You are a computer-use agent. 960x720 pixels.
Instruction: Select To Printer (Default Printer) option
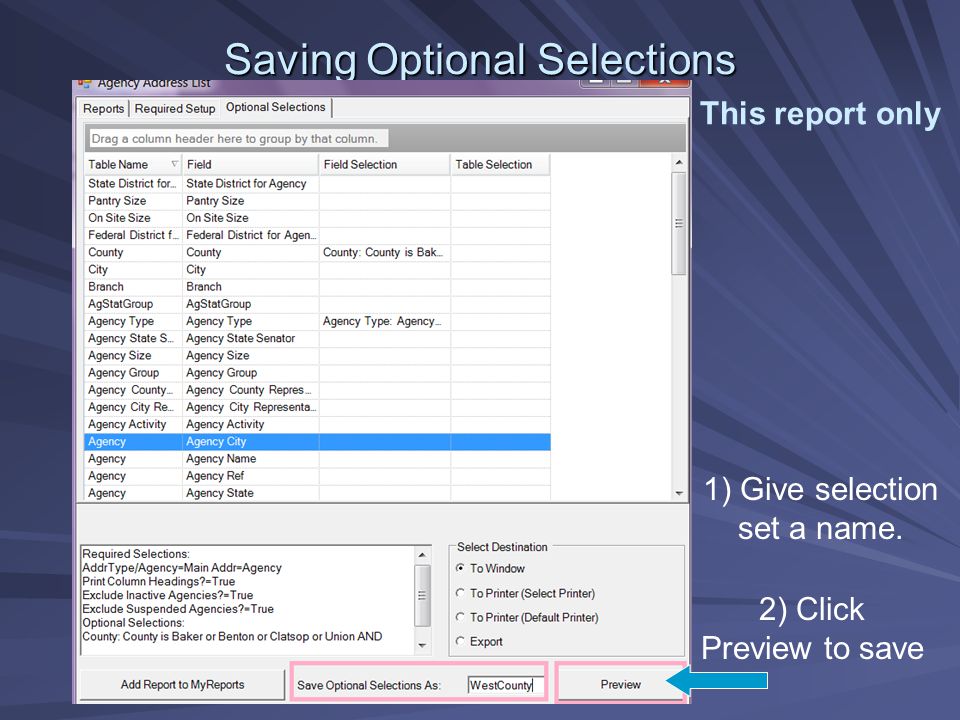click(x=528, y=618)
